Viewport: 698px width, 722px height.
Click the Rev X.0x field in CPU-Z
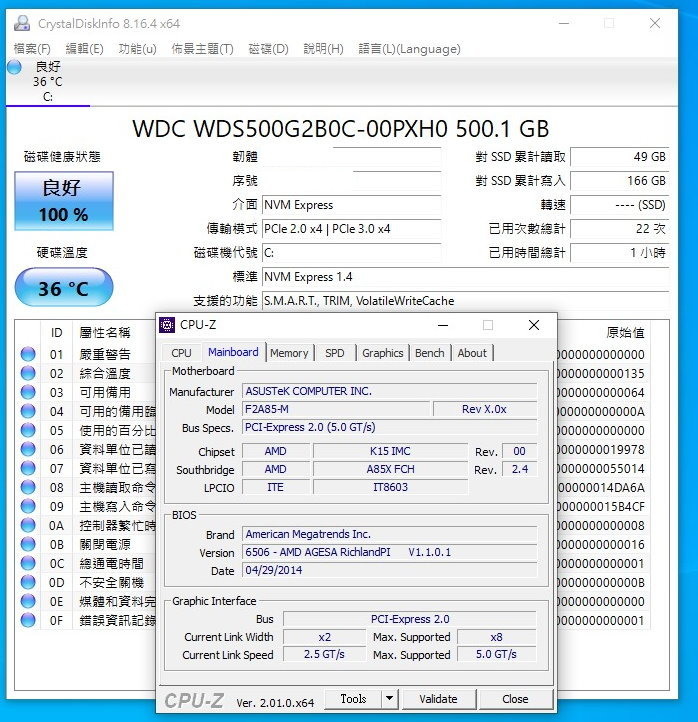[x=485, y=409]
